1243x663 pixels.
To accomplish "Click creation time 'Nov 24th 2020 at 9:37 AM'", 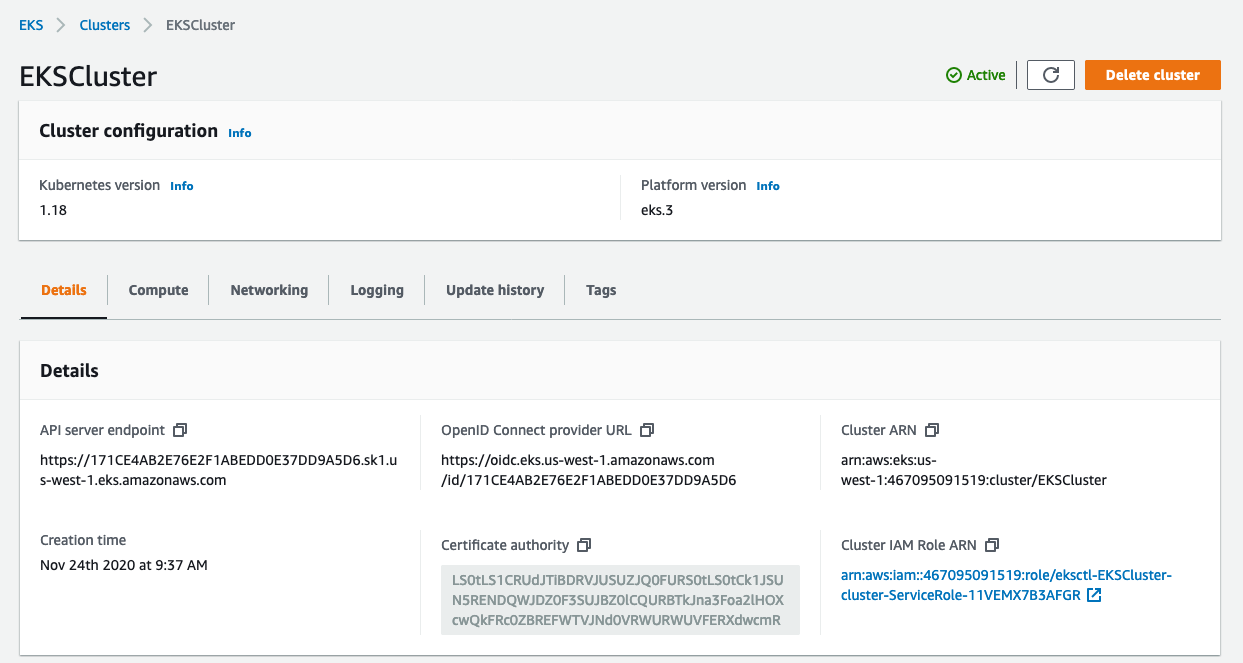I will tap(124, 565).
